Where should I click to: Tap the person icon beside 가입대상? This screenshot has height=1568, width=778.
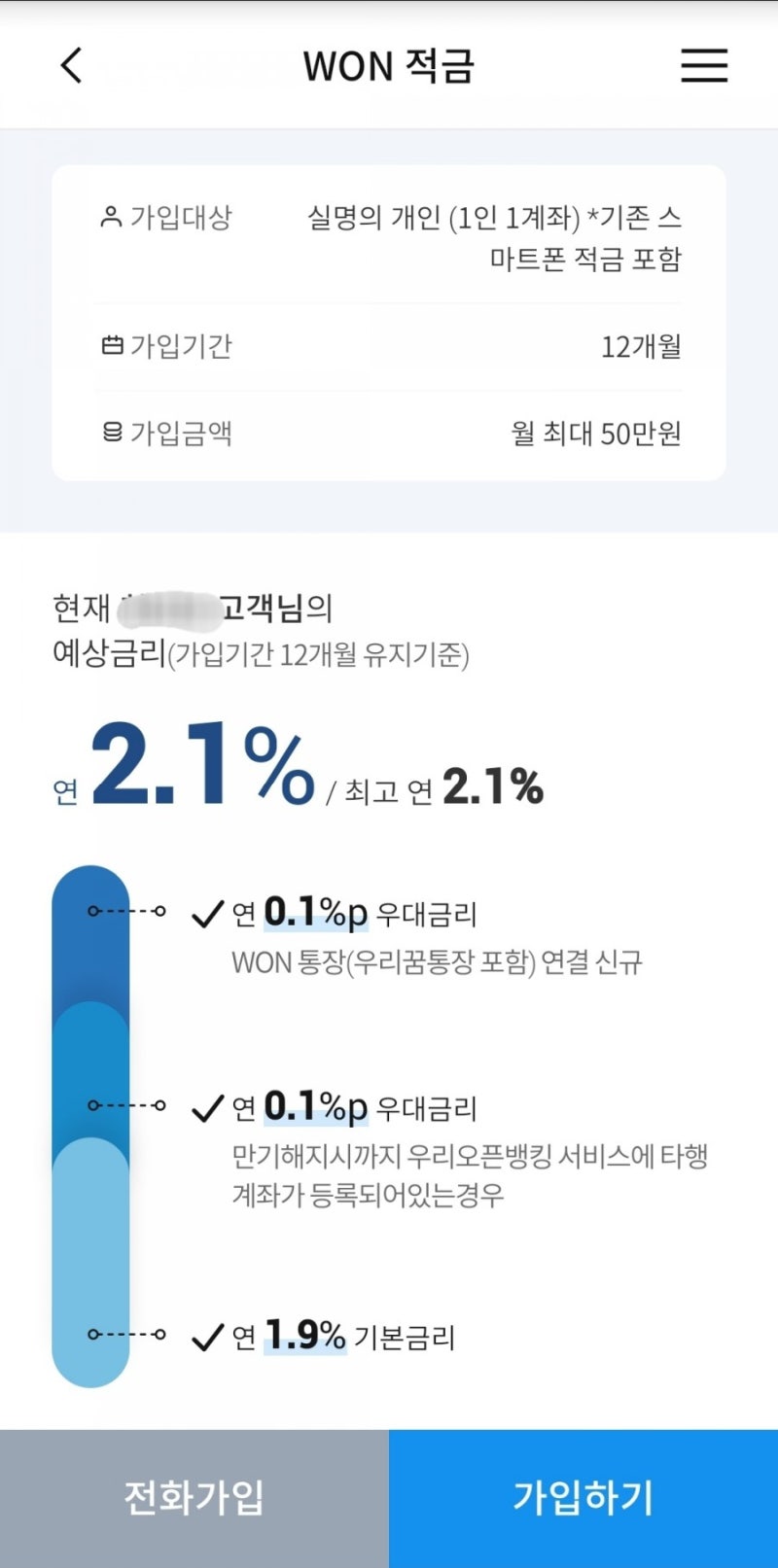click(x=111, y=216)
